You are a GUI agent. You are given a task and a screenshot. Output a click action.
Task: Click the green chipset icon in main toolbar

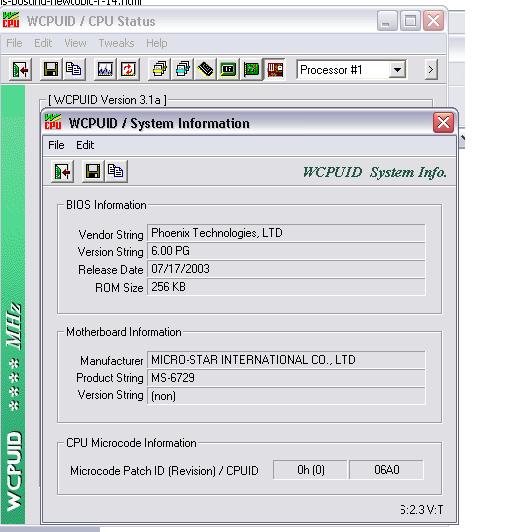pyautogui.click(x=228, y=70)
